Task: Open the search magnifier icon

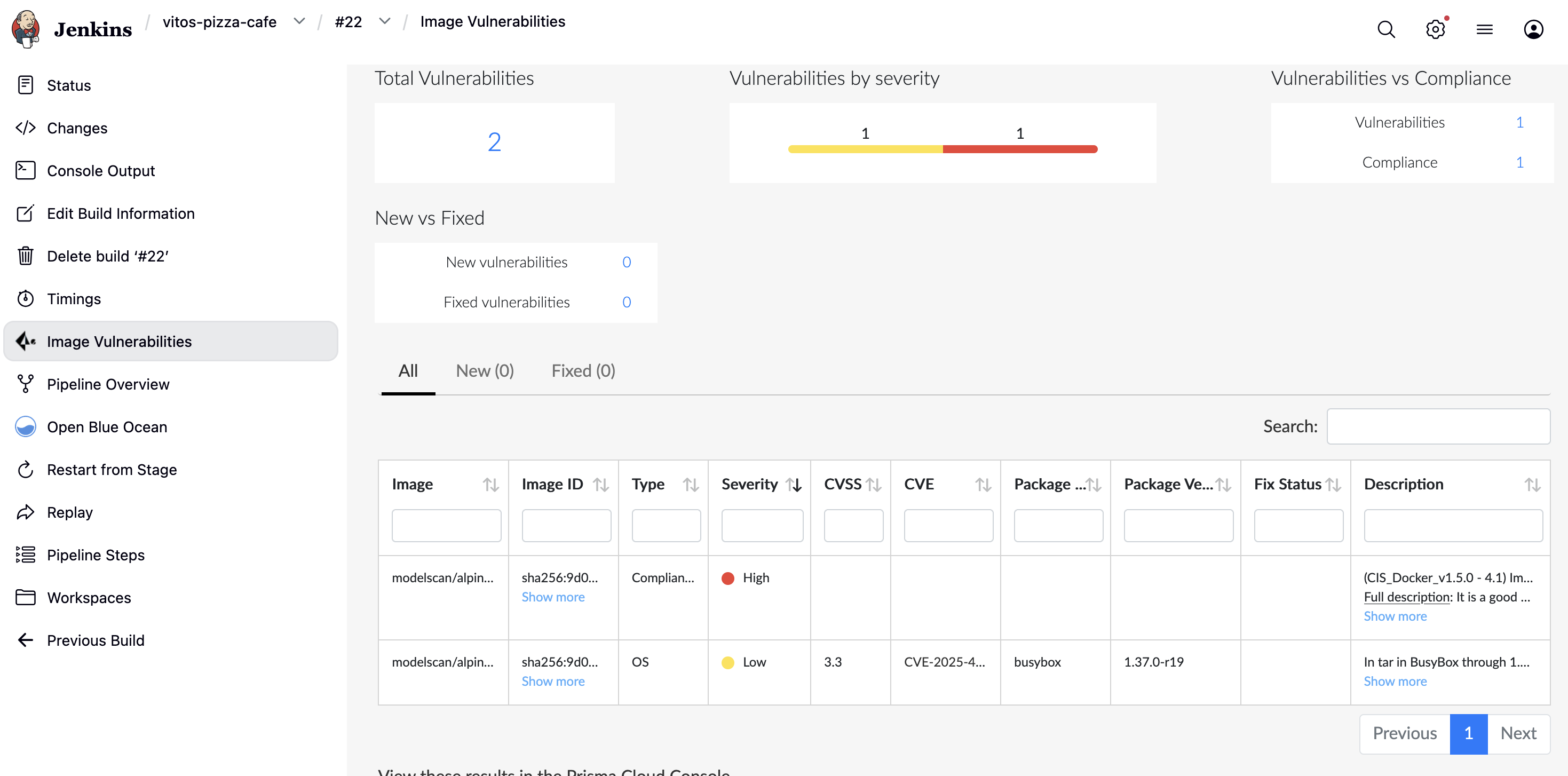Action: [1386, 29]
